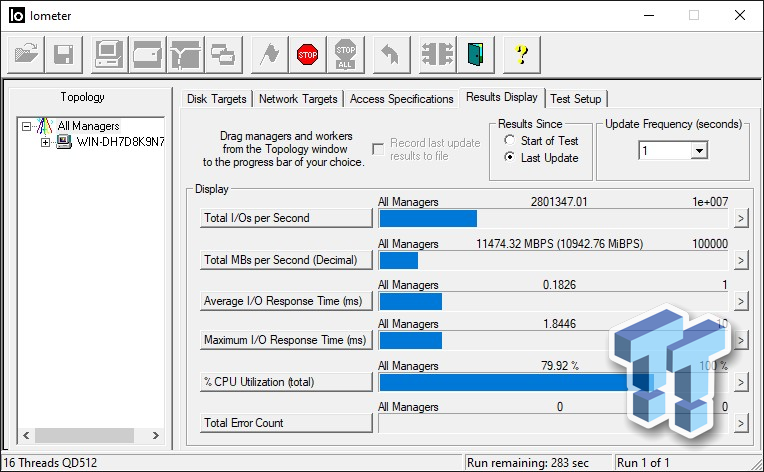The image size is (764, 472).
Task: Go to Test Setup tab
Action: [576, 99]
